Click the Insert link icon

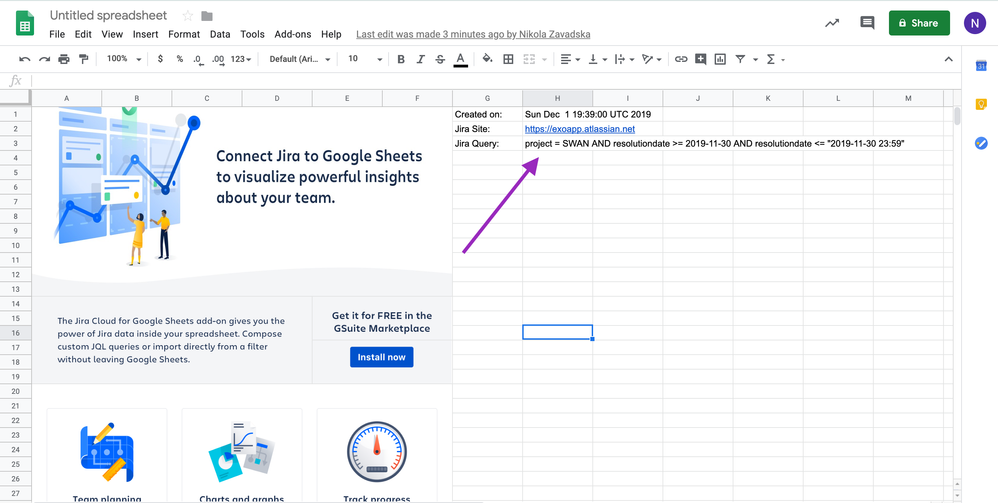tap(681, 59)
